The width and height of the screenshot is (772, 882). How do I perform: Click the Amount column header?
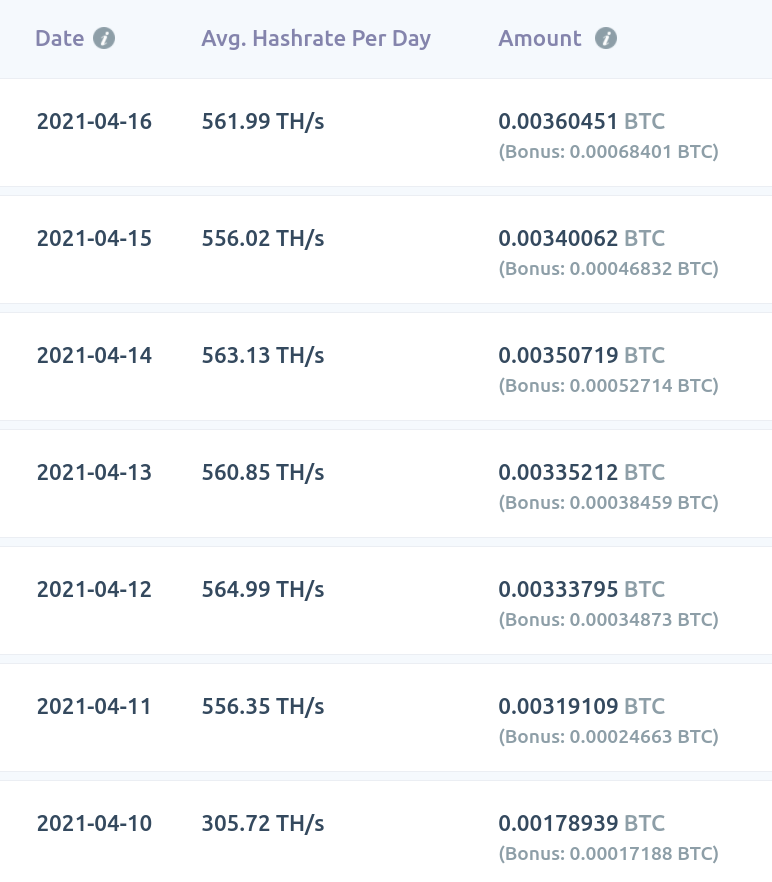(540, 39)
